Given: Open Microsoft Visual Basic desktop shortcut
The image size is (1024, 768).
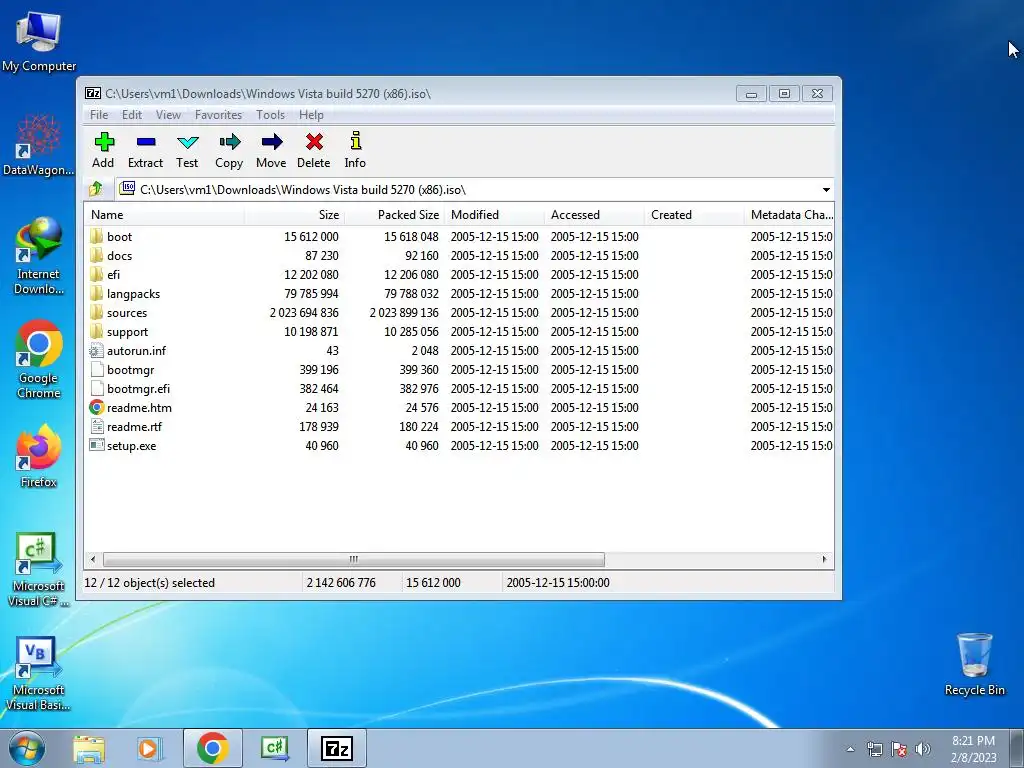Looking at the screenshot, I should [x=39, y=673].
